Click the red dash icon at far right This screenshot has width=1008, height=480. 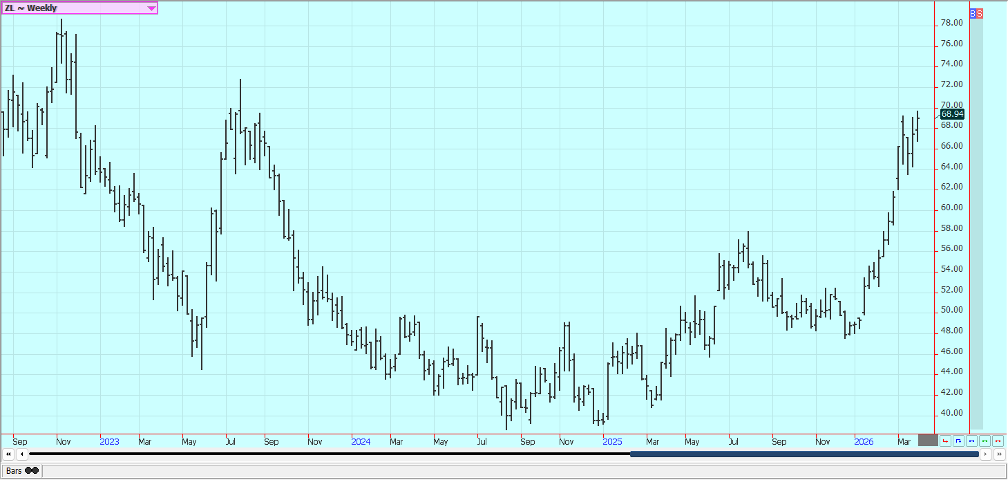998,440
